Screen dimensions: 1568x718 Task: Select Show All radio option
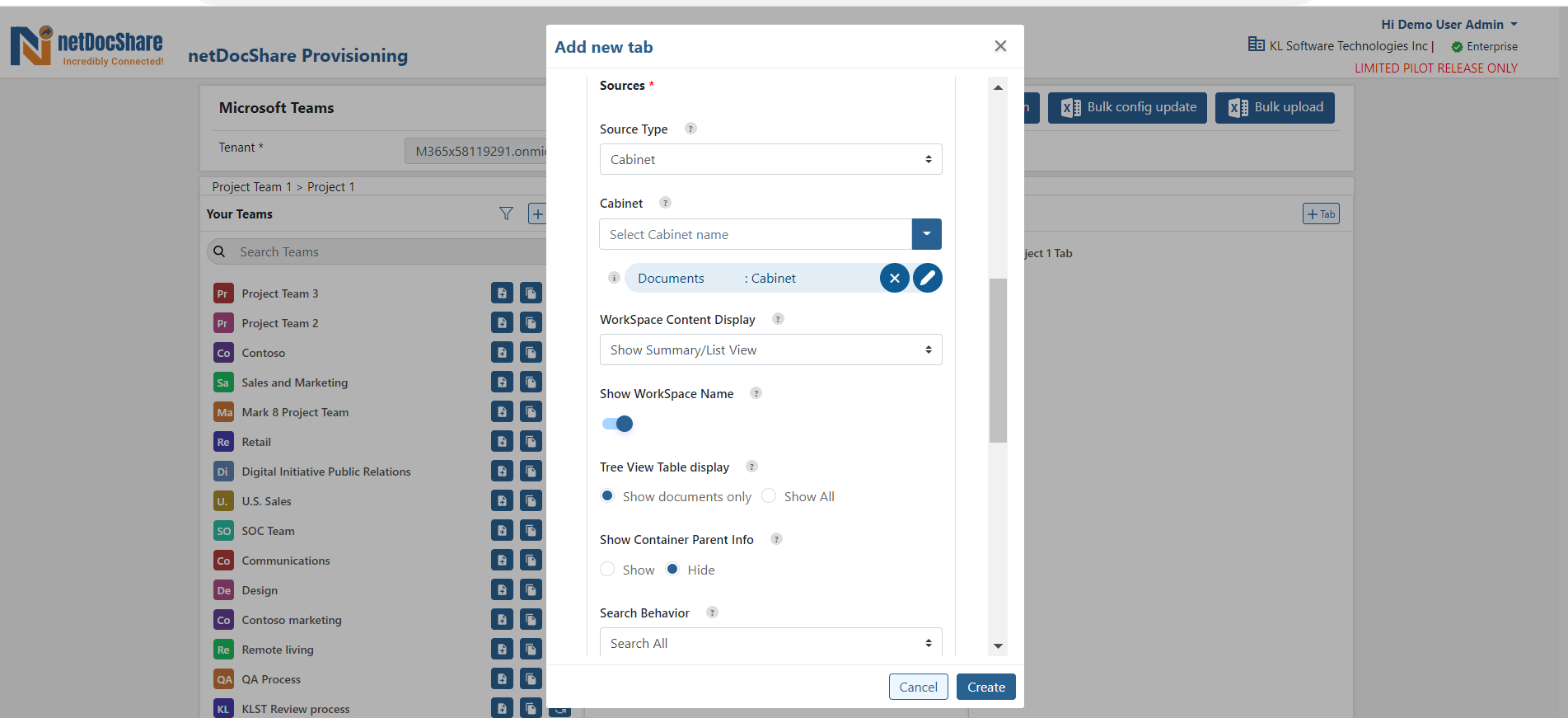(x=769, y=495)
